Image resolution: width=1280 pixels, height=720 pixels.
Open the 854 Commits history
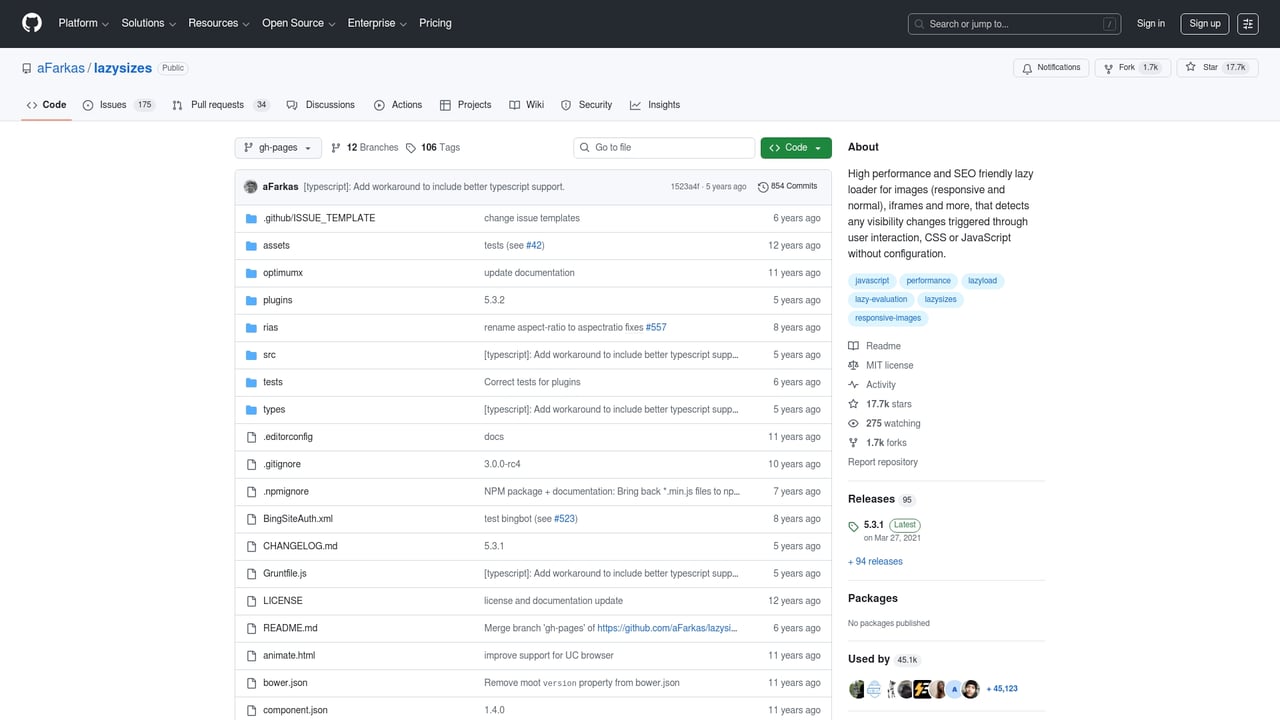click(788, 186)
